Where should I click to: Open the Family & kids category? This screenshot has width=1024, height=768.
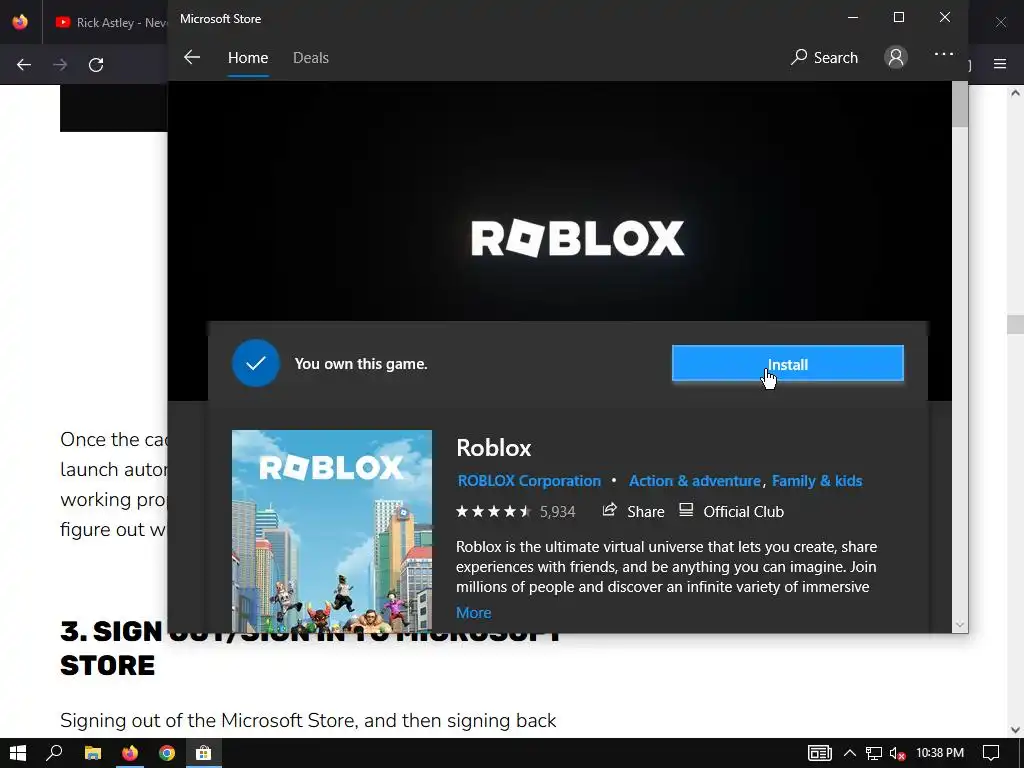(x=817, y=481)
